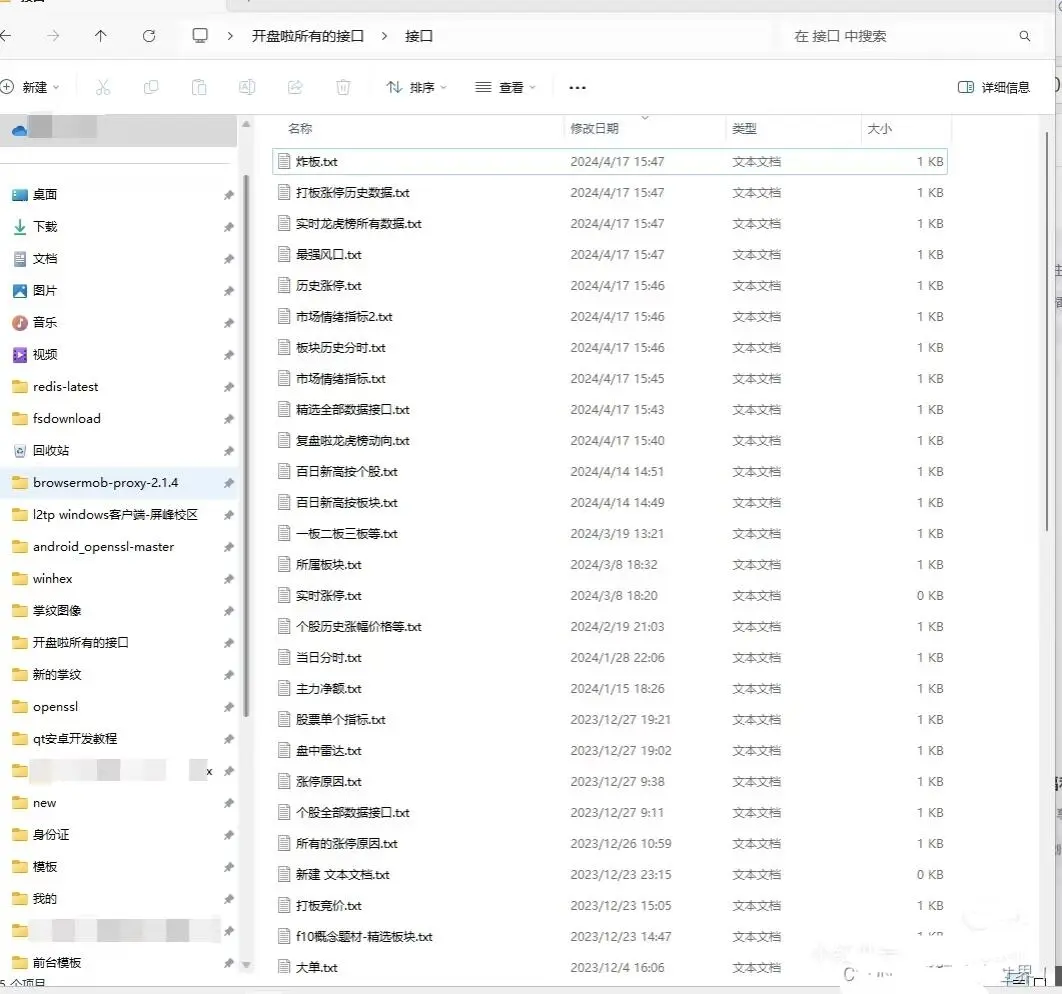Sort by 大小 column header
1062x994 pixels.
tap(879, 129)
